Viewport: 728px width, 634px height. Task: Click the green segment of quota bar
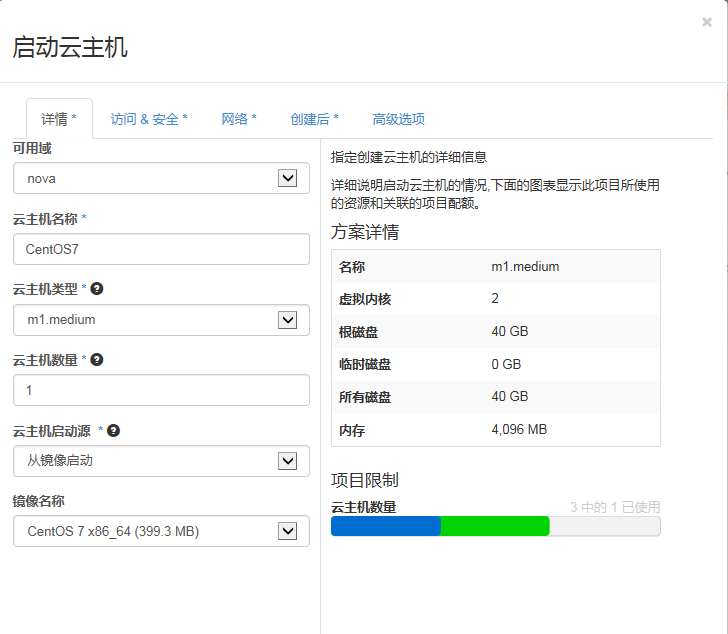495,526
